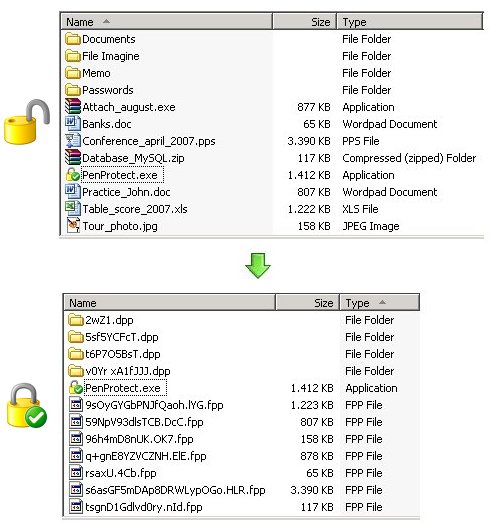
Task: Click the 2wZ1.dpp folder icon
Action: 76,320
